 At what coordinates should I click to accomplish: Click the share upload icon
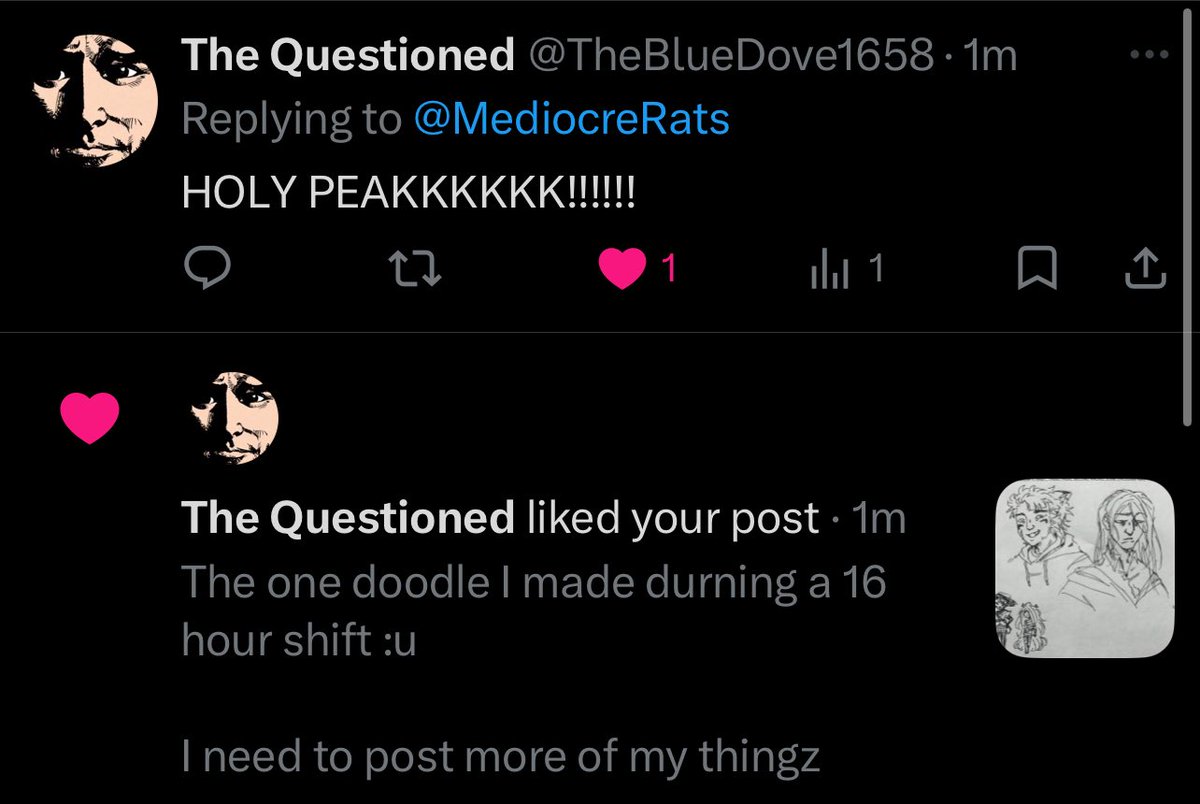tap(1147, 269)
